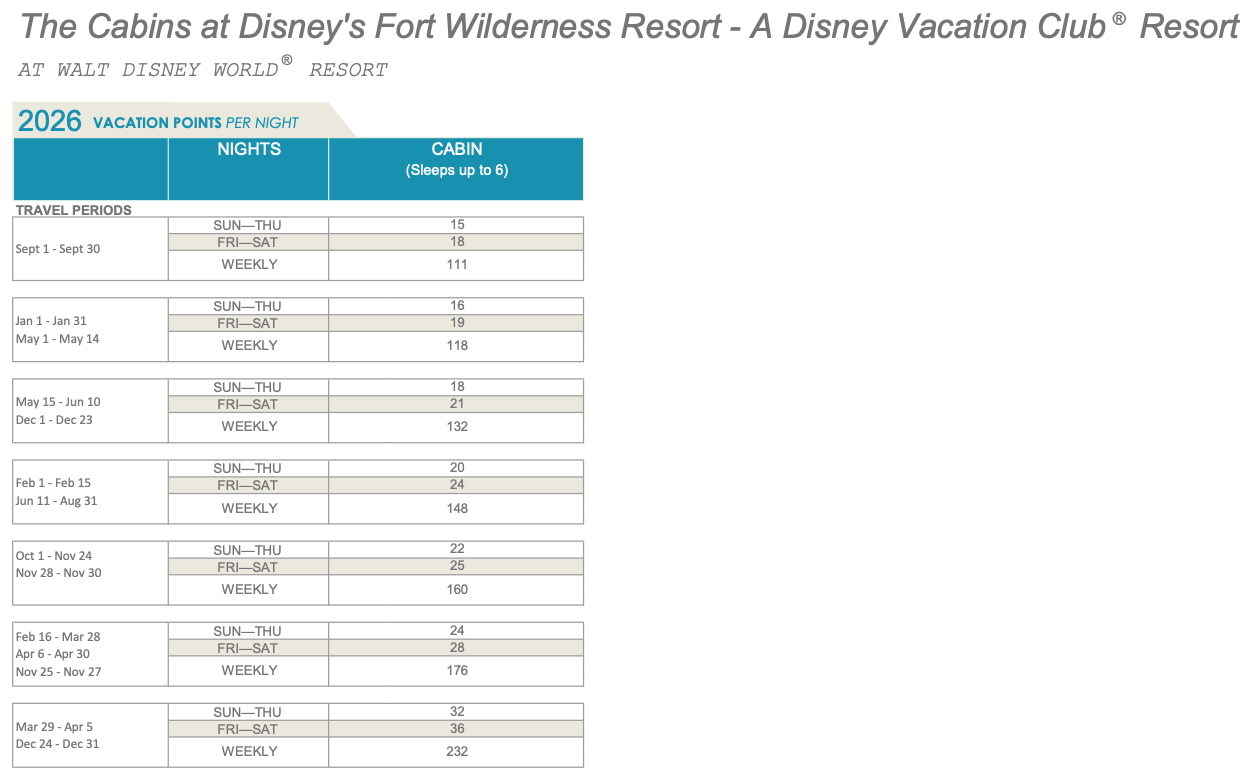Viewport: 1253px width, 781px height.
Task: Select the 2026 Vacation Points tab label
Action: pyautogui.click(x=159, y=122)
